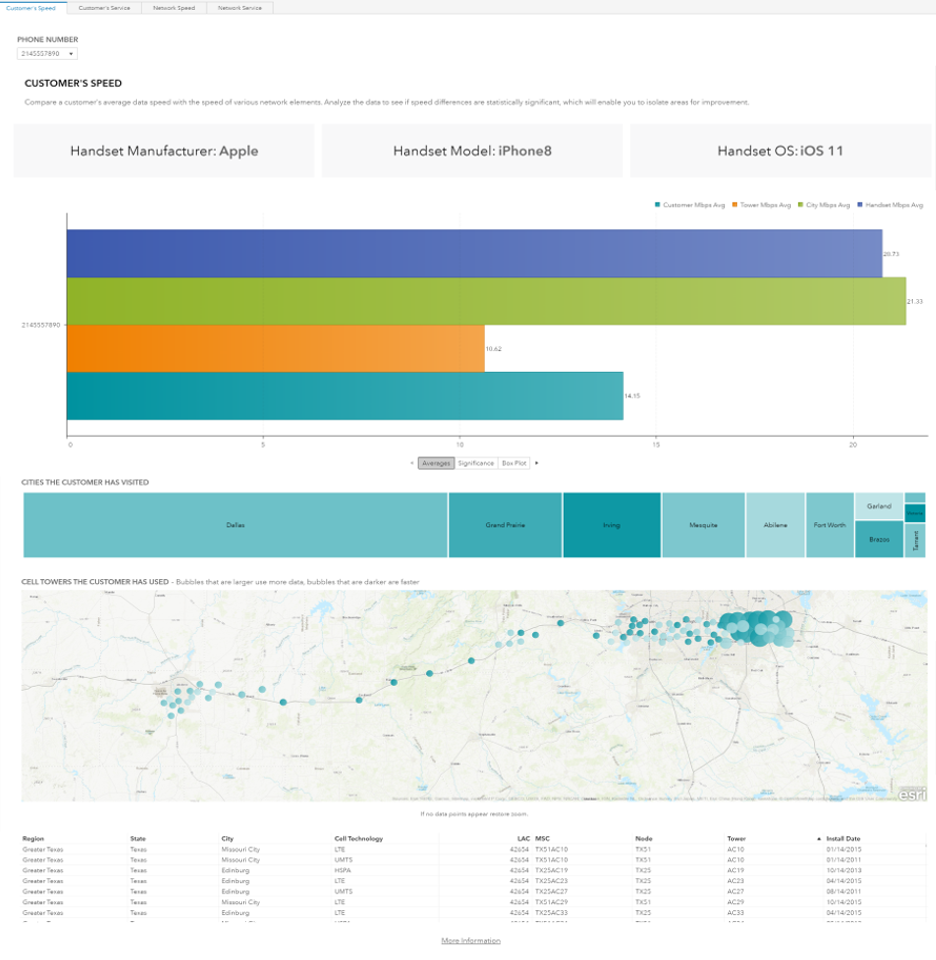Click the Esri logo on the map
The width and height of the screenshot is (936, 960).
[912, 794]
